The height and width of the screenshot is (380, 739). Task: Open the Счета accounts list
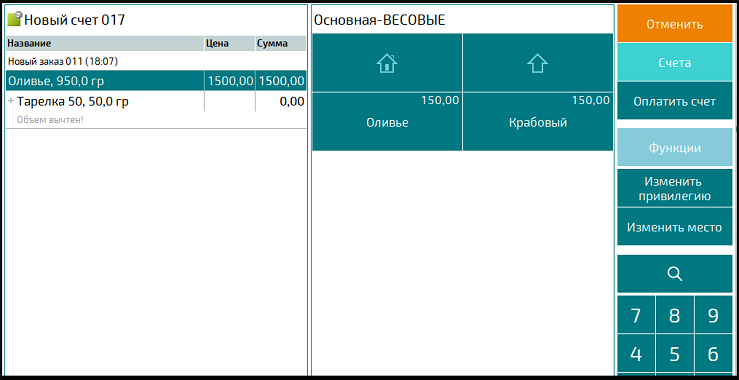(675, 62)
